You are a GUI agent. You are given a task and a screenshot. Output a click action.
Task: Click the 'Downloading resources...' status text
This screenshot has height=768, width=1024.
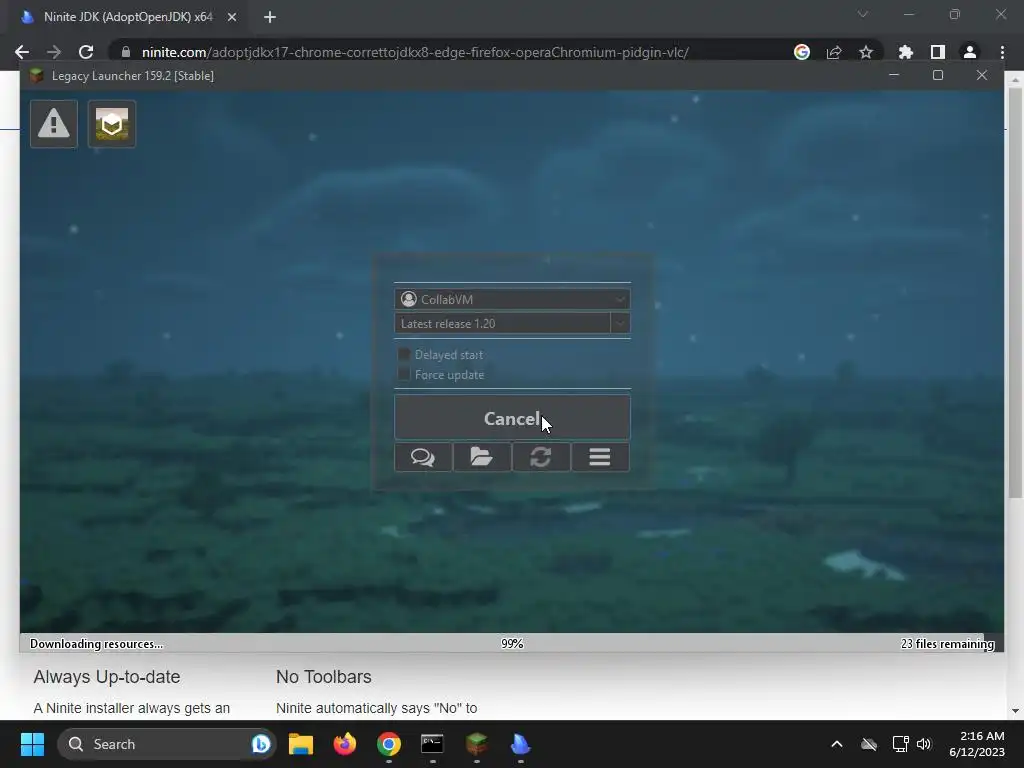[97, 644]
